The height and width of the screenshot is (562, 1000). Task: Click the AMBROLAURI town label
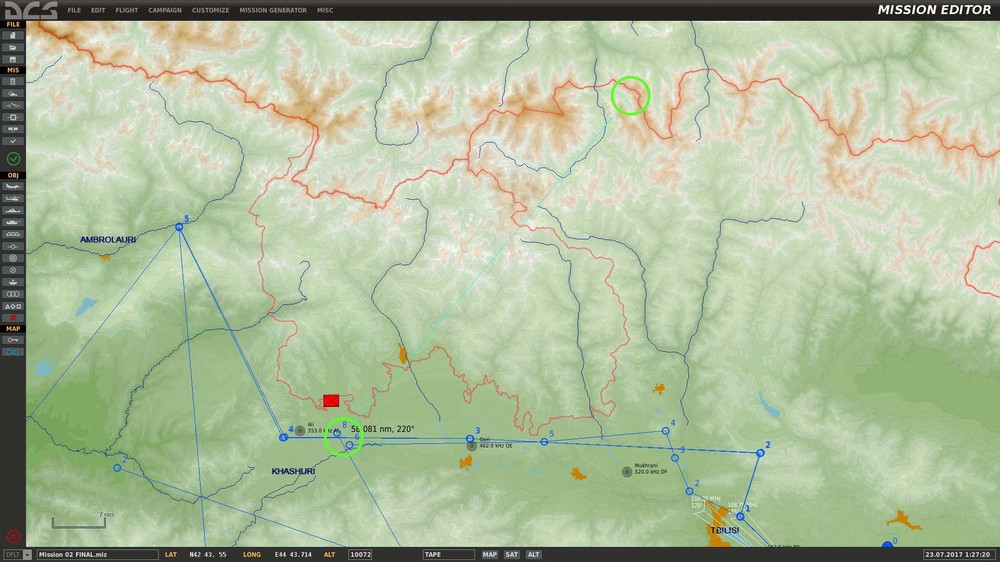108,240
